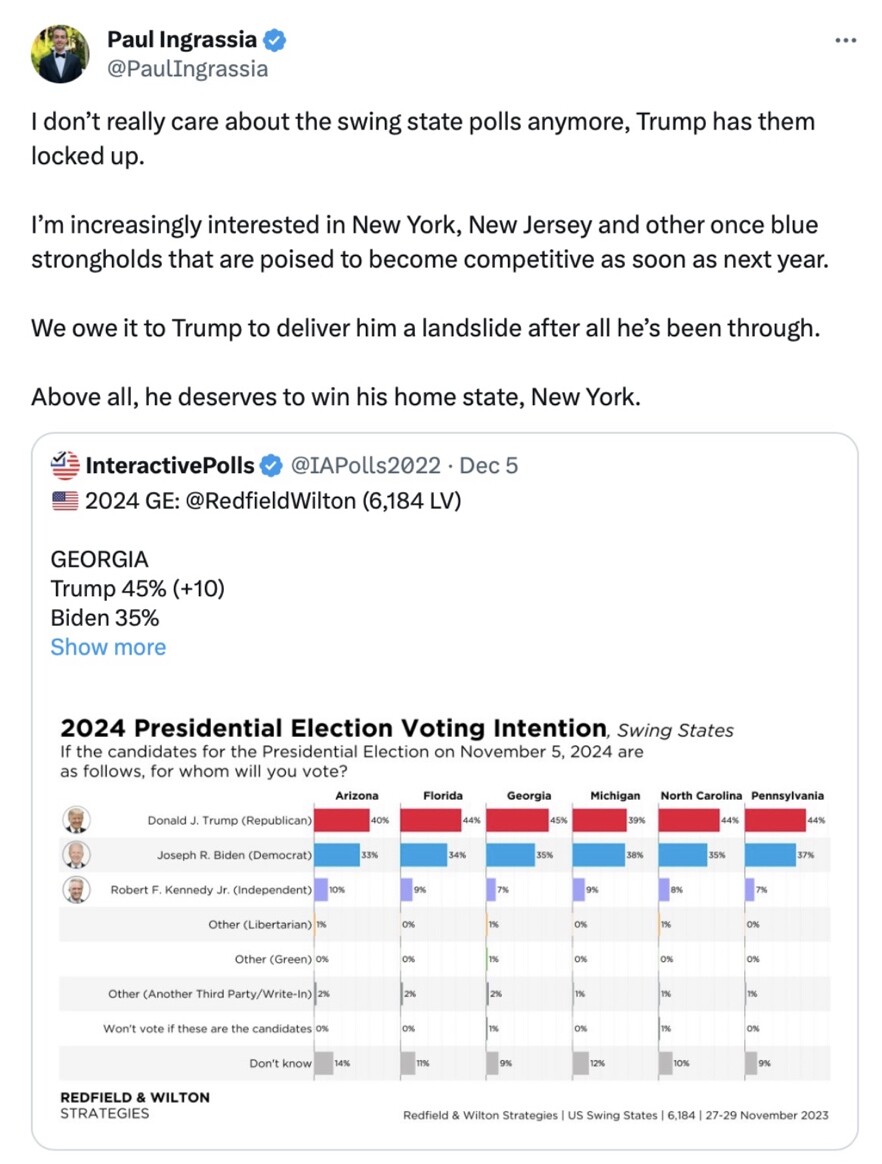Click the blue Biden bar under Arizona
This screenshot has width=882, height=1164.
(337, 855)
